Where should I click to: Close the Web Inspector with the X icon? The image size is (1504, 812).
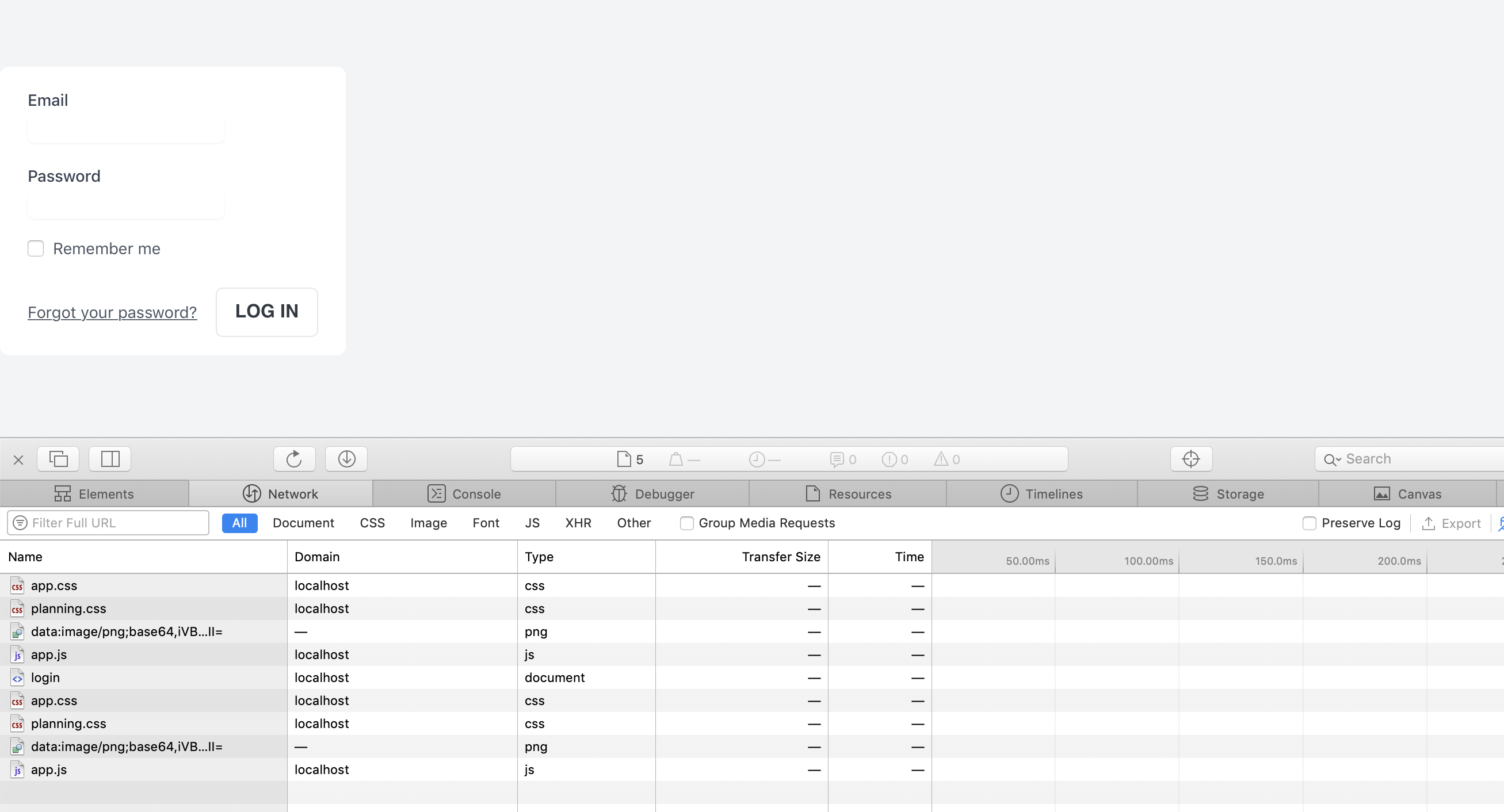(x=18, y=460)
